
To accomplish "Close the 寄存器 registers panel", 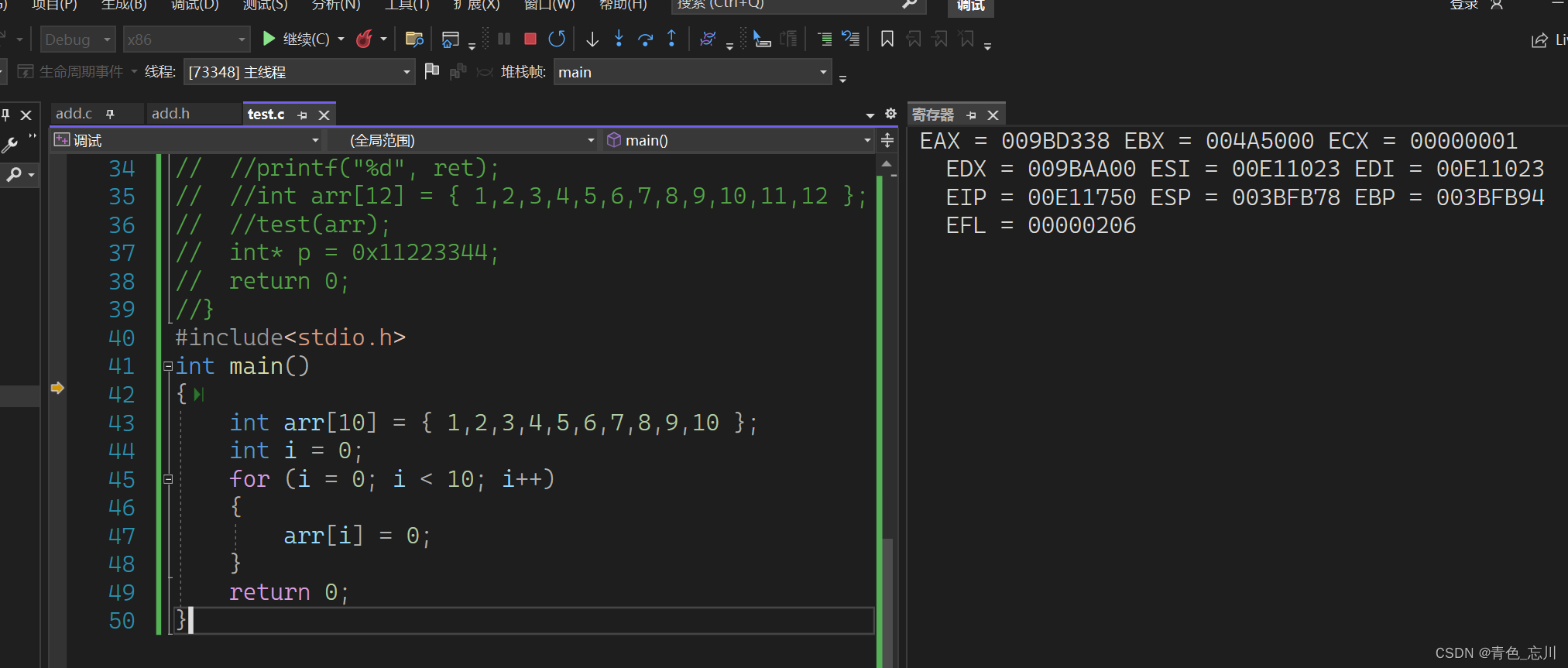I will pos(993,115).
